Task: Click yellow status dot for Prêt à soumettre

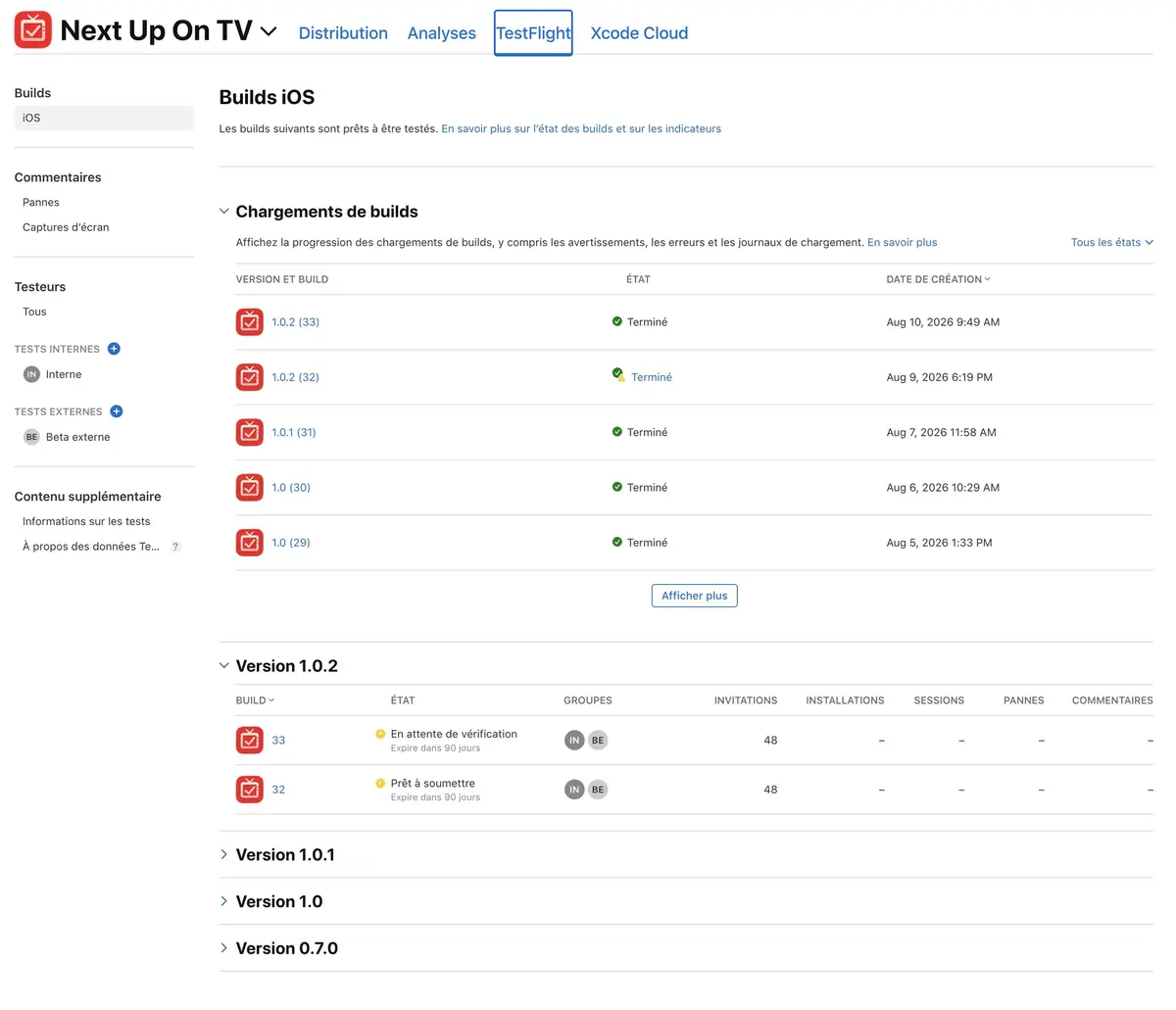Action: pos(380,783)
